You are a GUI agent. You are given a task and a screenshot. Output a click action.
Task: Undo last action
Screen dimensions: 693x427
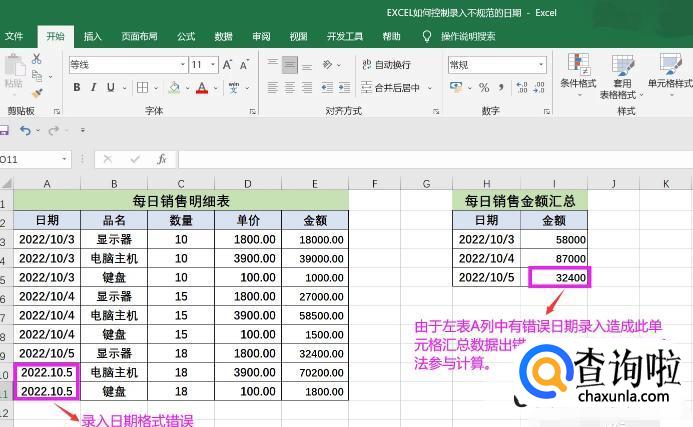[25, 130]
